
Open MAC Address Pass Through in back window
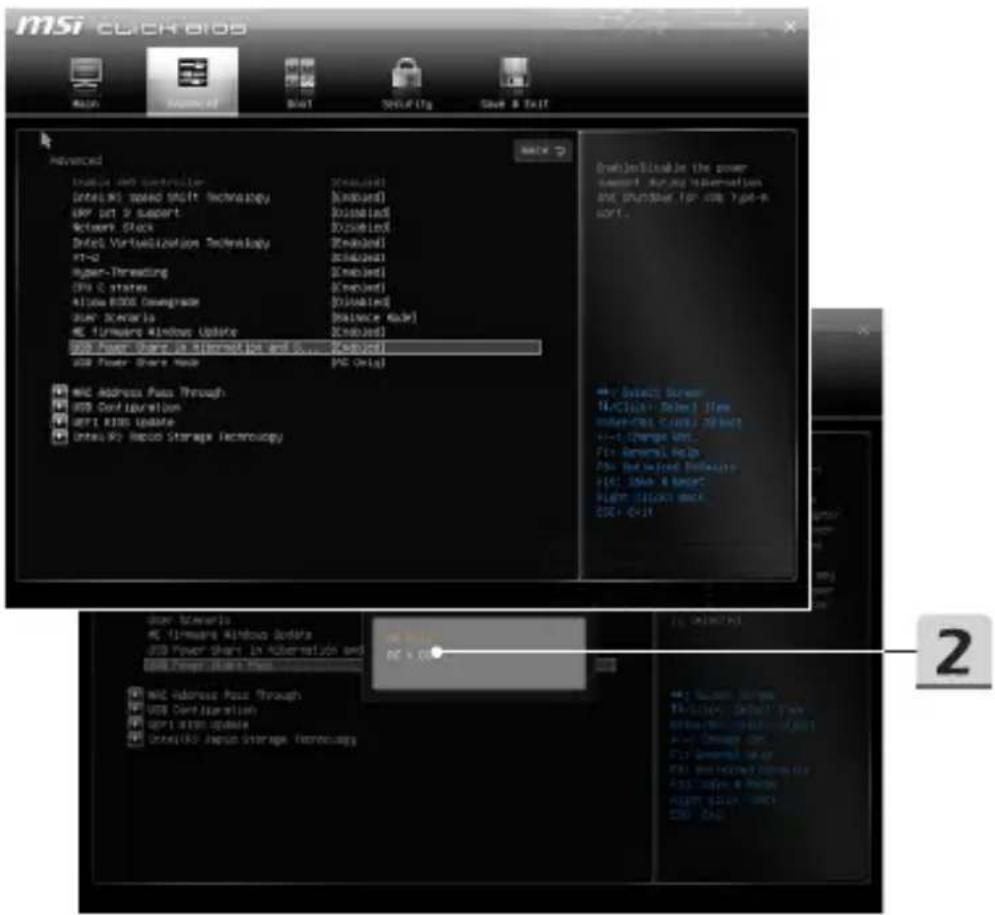(x=223, y=695)
